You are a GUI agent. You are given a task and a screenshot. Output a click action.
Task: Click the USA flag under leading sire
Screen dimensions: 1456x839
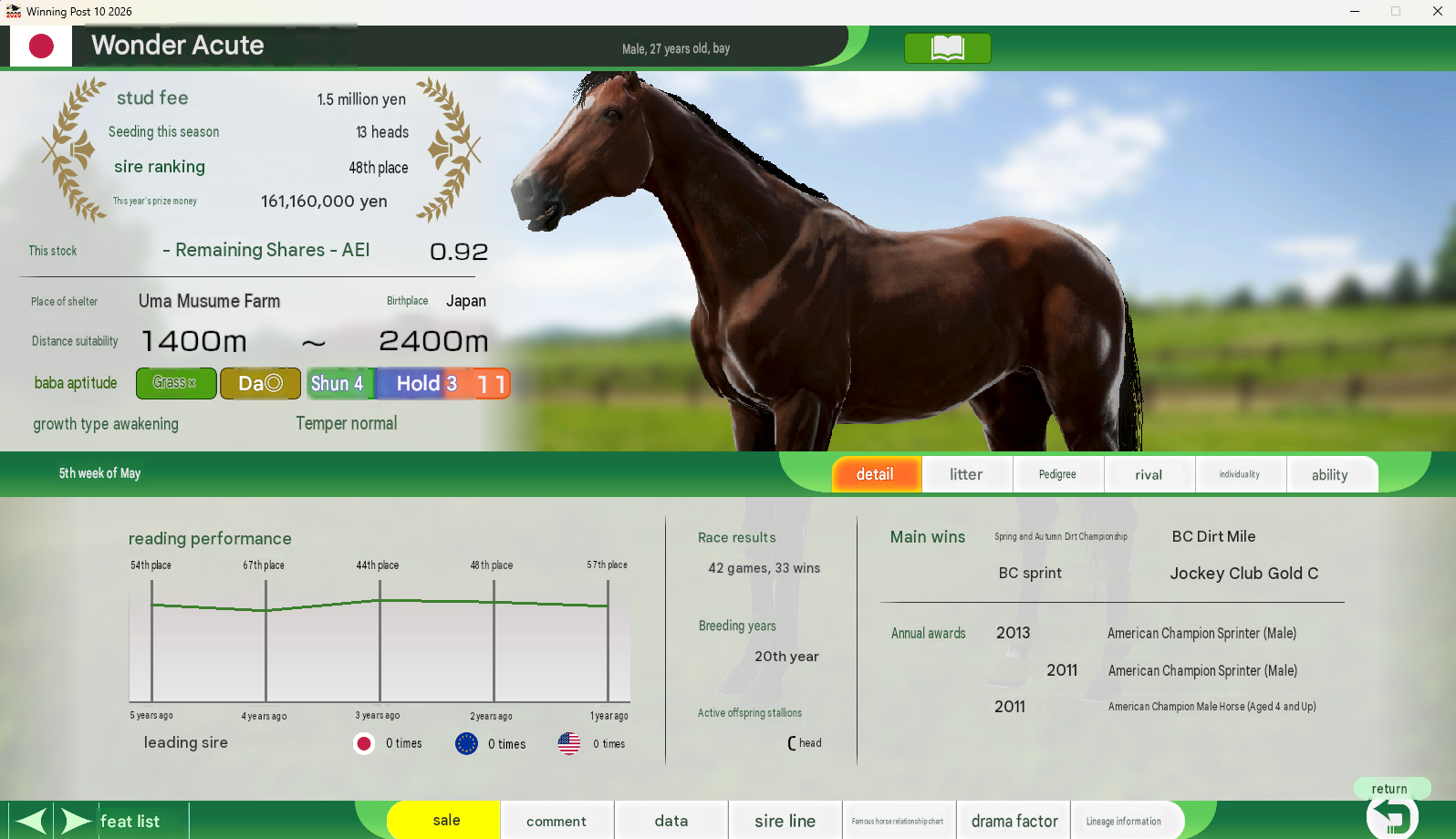coord(568,743)
